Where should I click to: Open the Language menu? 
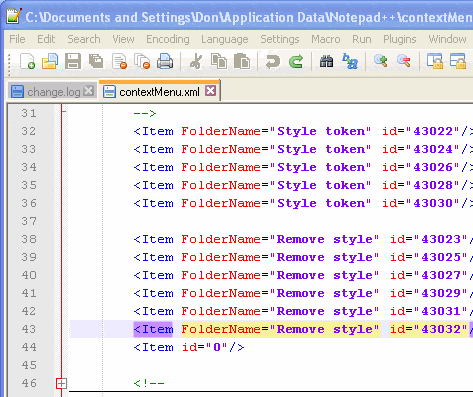coord(224,39)
